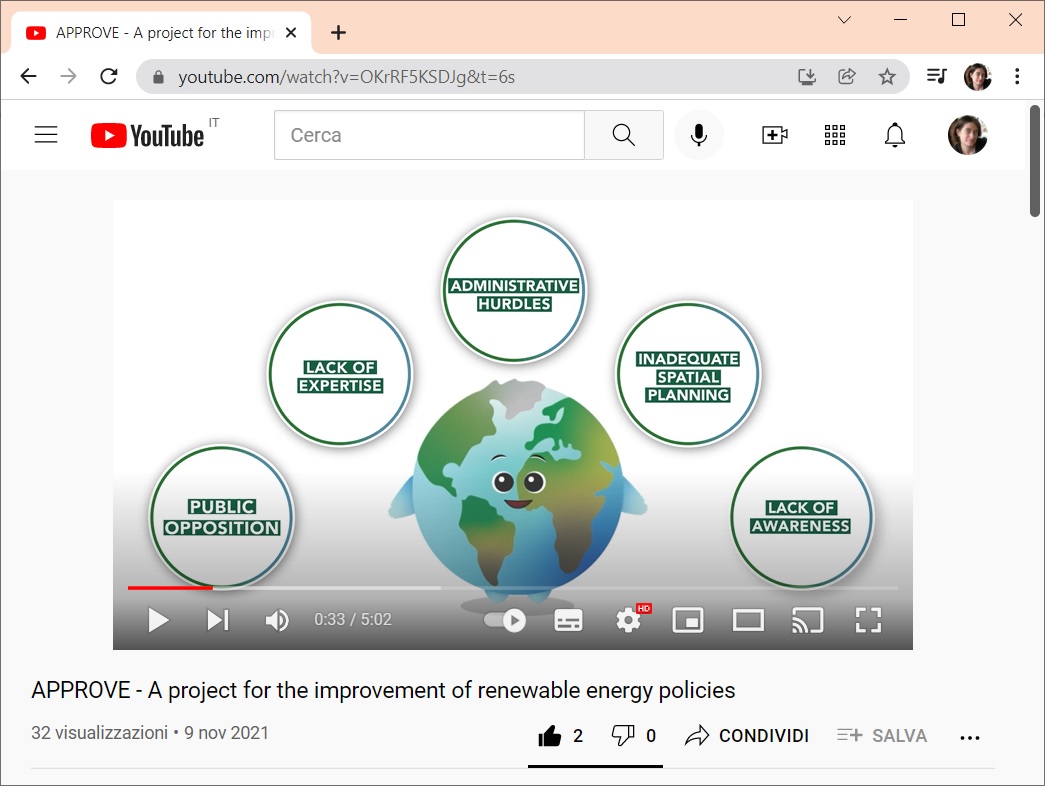Screen dimensions: 1045x786
Task: Play the paused video
Action: click(158, 620)
